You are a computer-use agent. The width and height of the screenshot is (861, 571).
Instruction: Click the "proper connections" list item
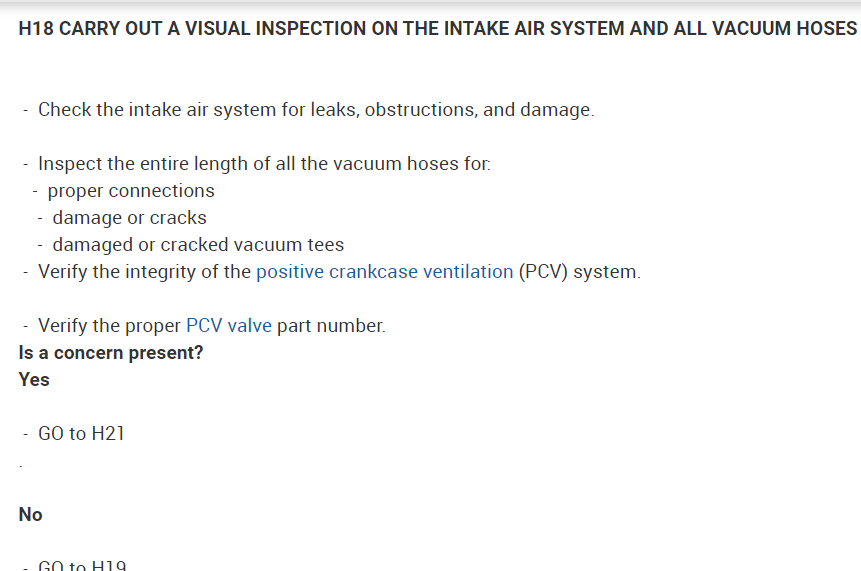coord(131,191)
